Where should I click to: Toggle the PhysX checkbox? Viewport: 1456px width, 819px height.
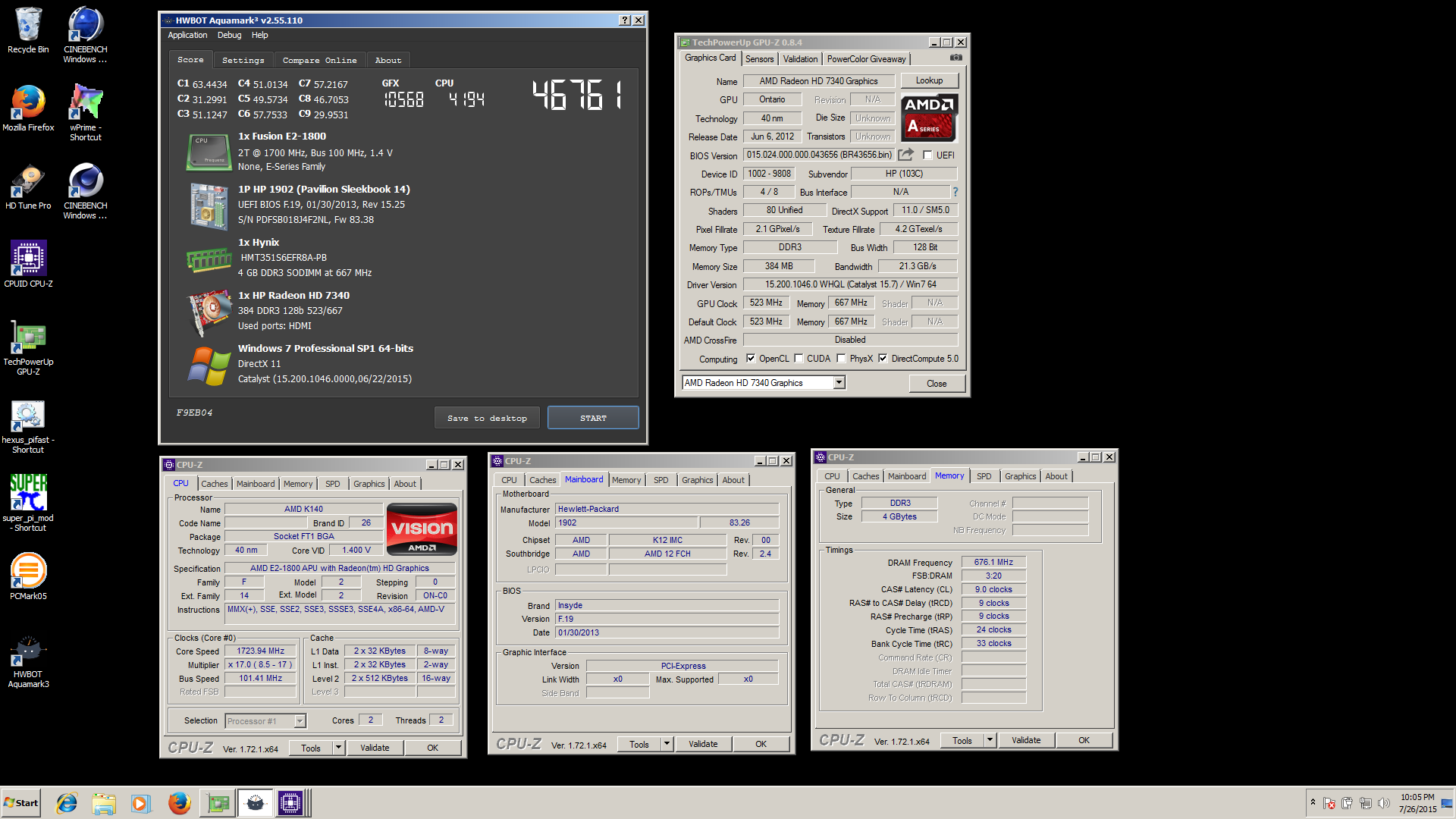point(841,359)
